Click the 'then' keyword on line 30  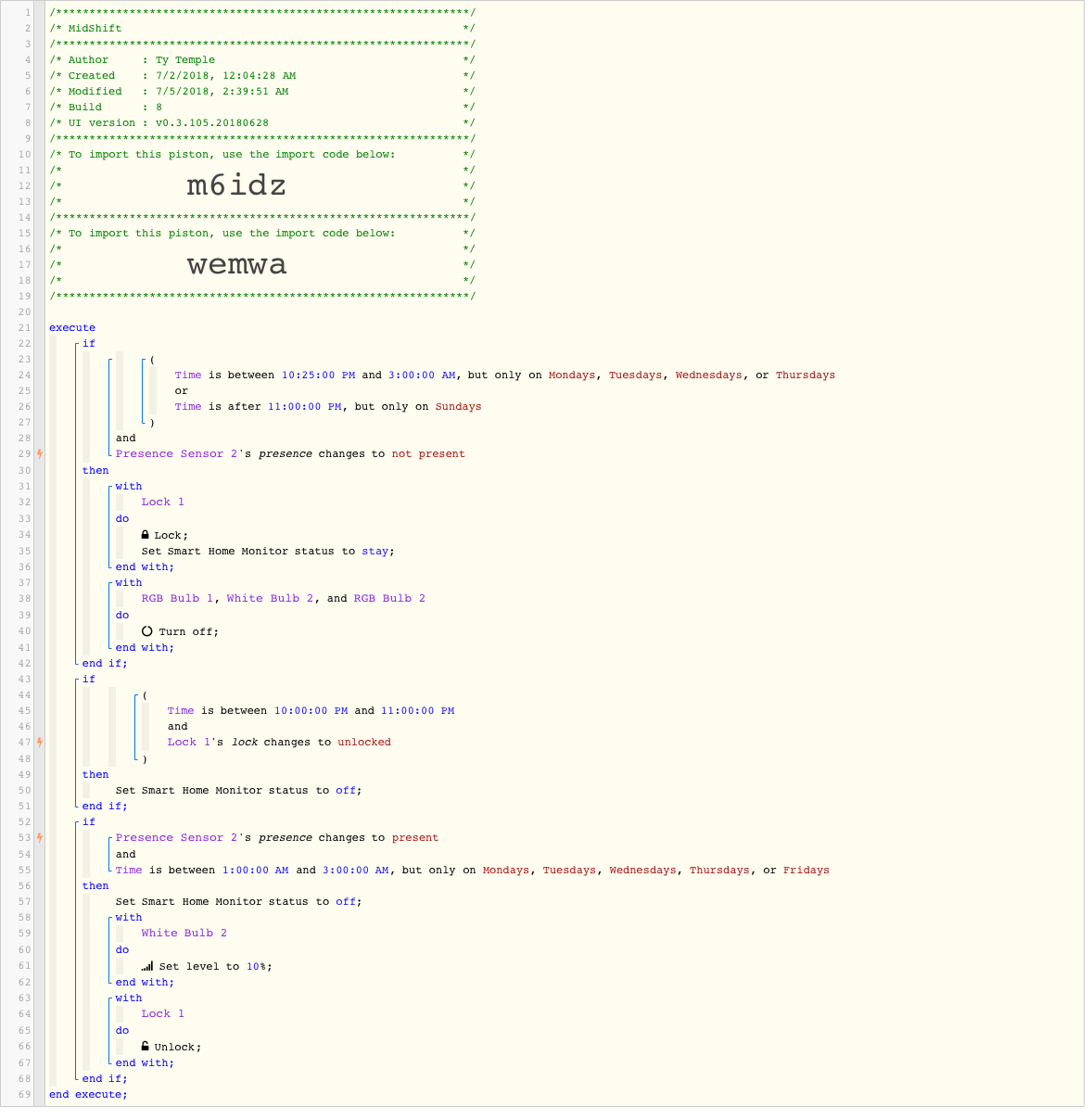[95, 471]
